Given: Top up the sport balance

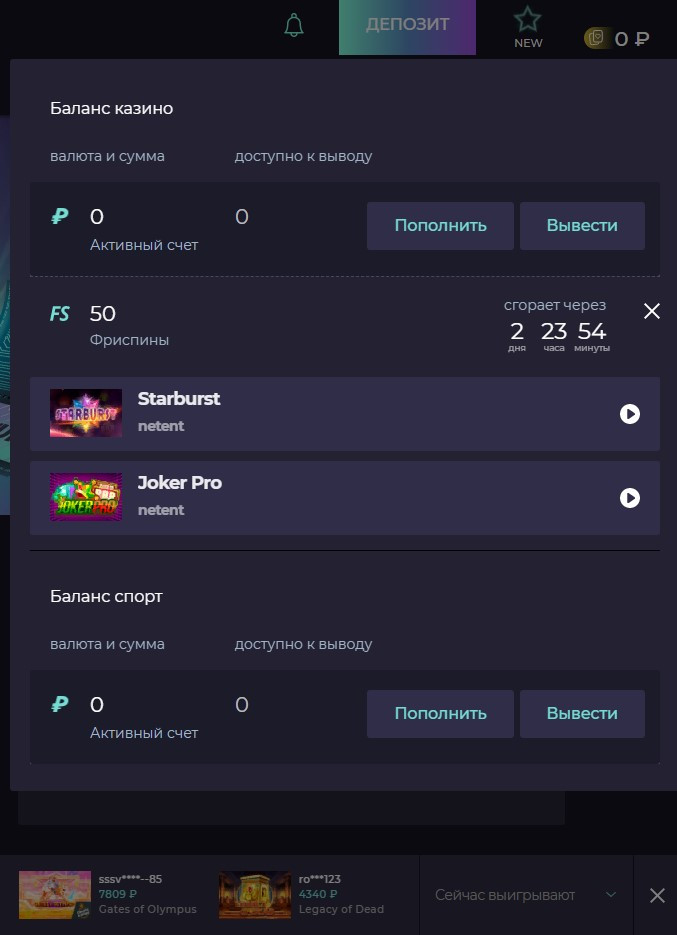Looking at the screenshot, I should click(x=440, y=714).
